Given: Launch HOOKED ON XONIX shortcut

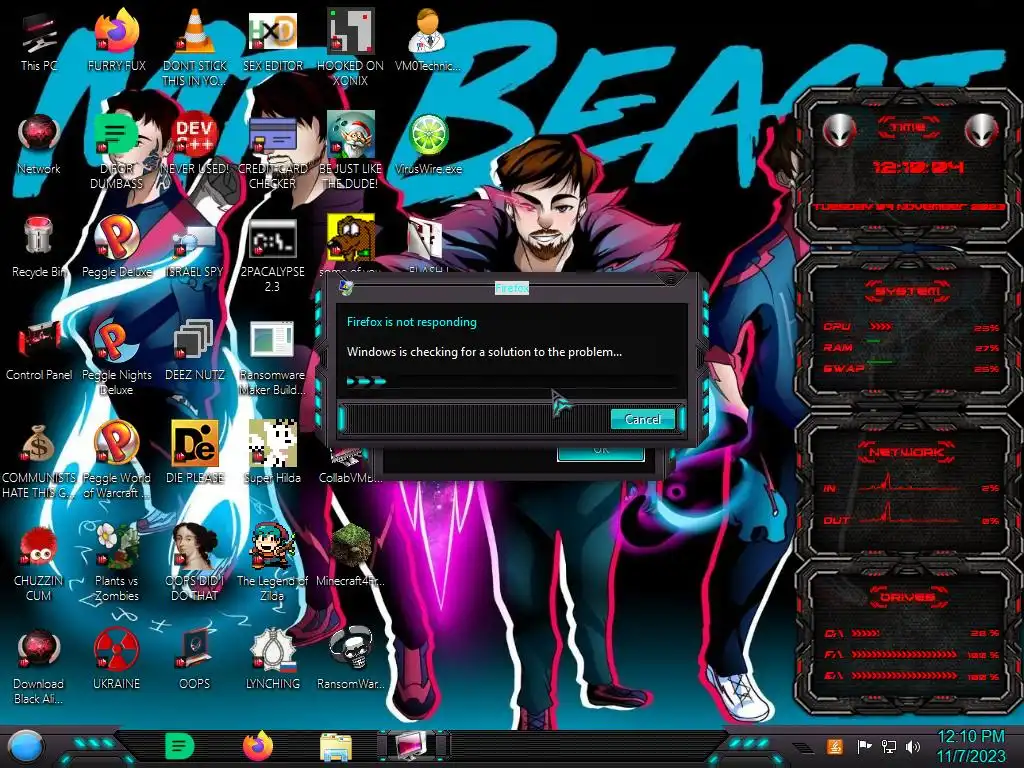Looking at the screenshot, I should [x=350, y=47].
